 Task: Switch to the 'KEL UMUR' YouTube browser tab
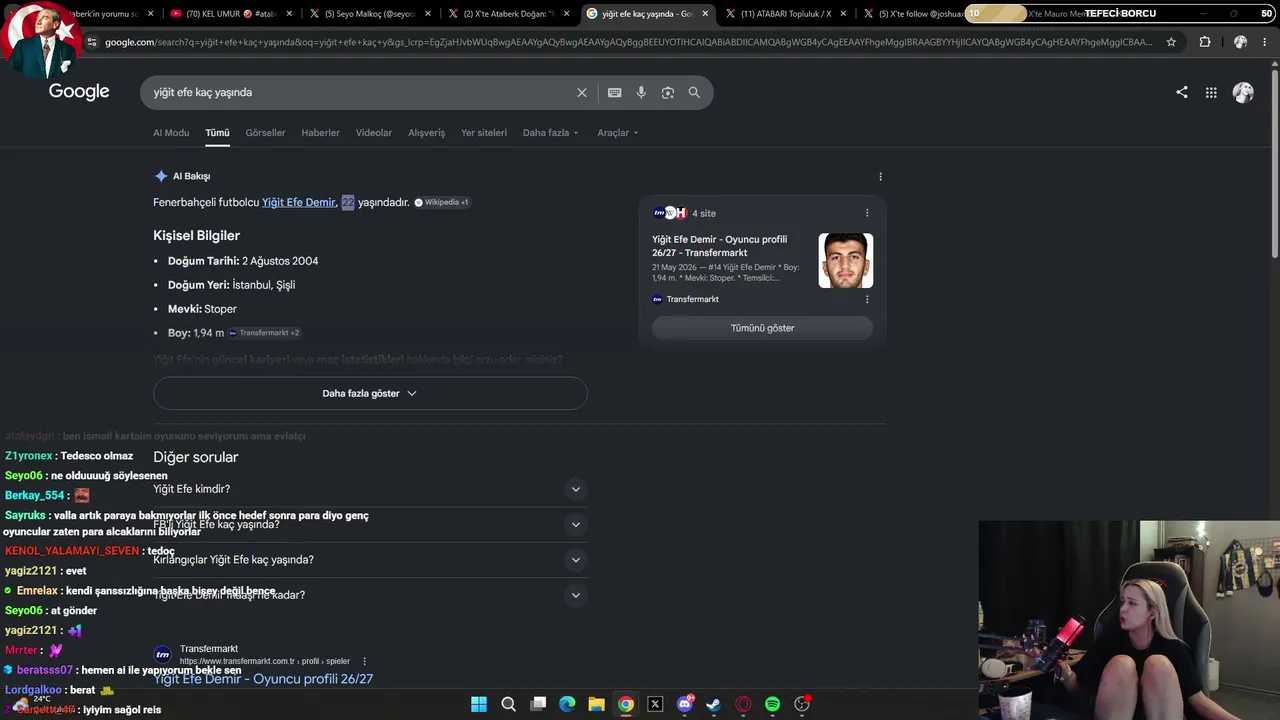coord(231,14)
